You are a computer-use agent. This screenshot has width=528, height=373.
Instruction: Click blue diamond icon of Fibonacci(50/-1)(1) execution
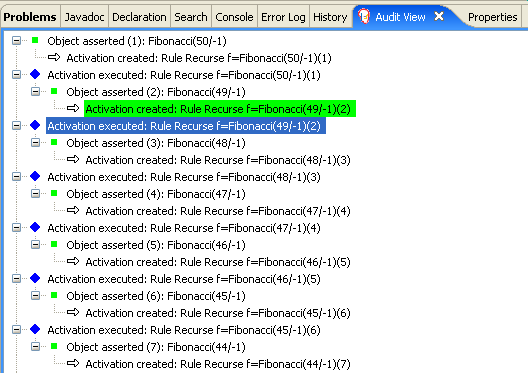[x=35, y=74]
